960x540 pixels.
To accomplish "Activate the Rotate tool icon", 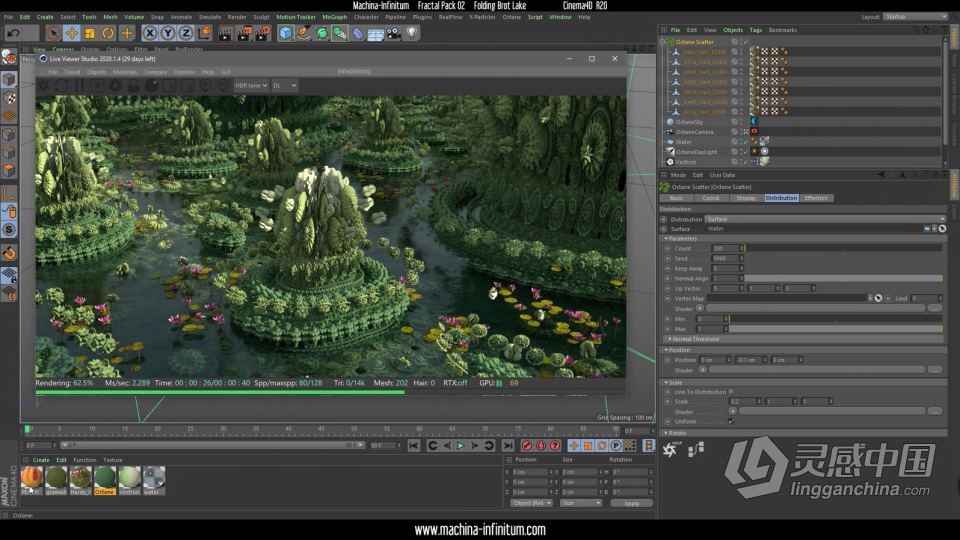I will (108, 33).
